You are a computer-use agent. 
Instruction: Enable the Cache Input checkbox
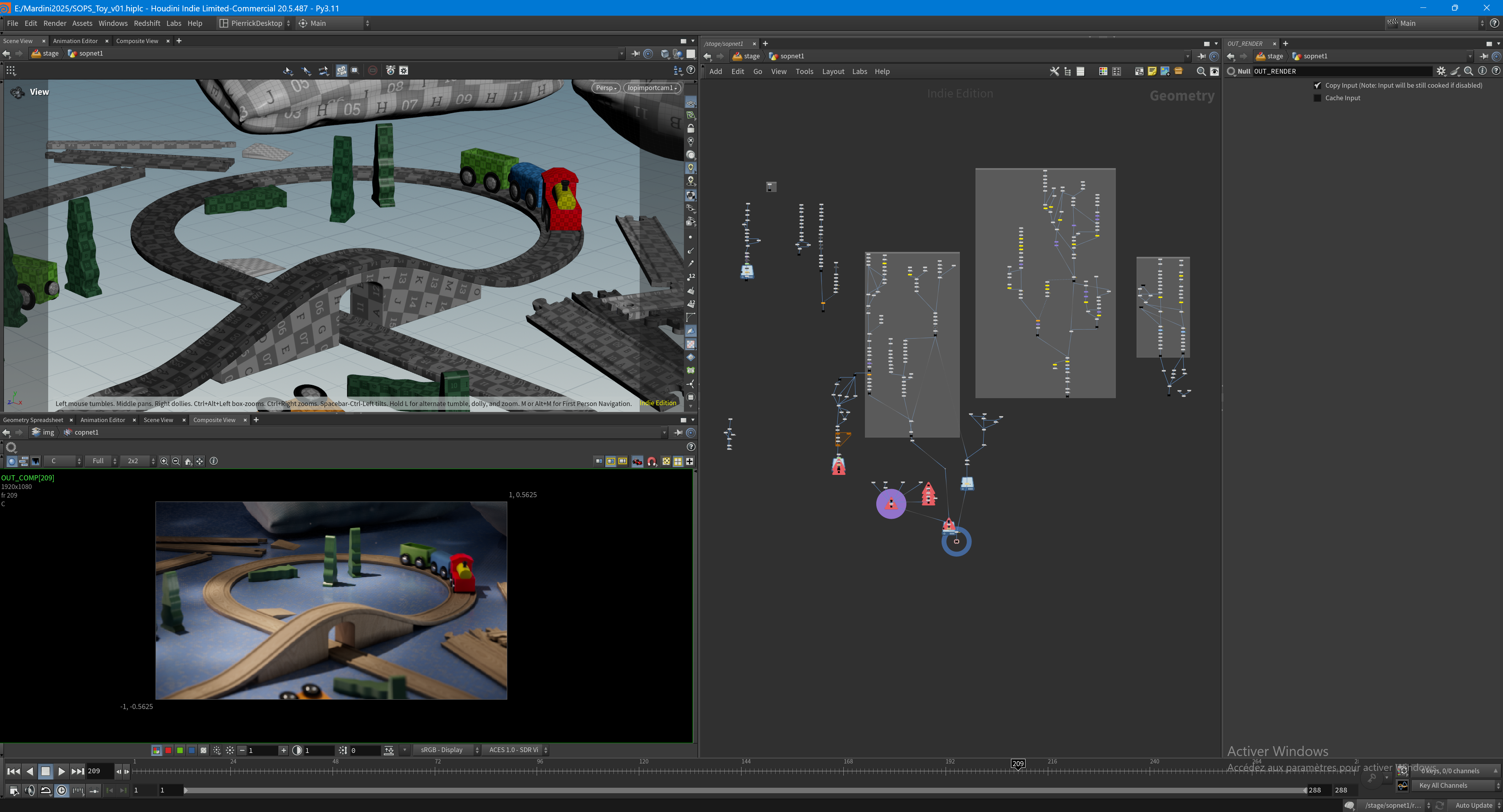[1317, 98]
